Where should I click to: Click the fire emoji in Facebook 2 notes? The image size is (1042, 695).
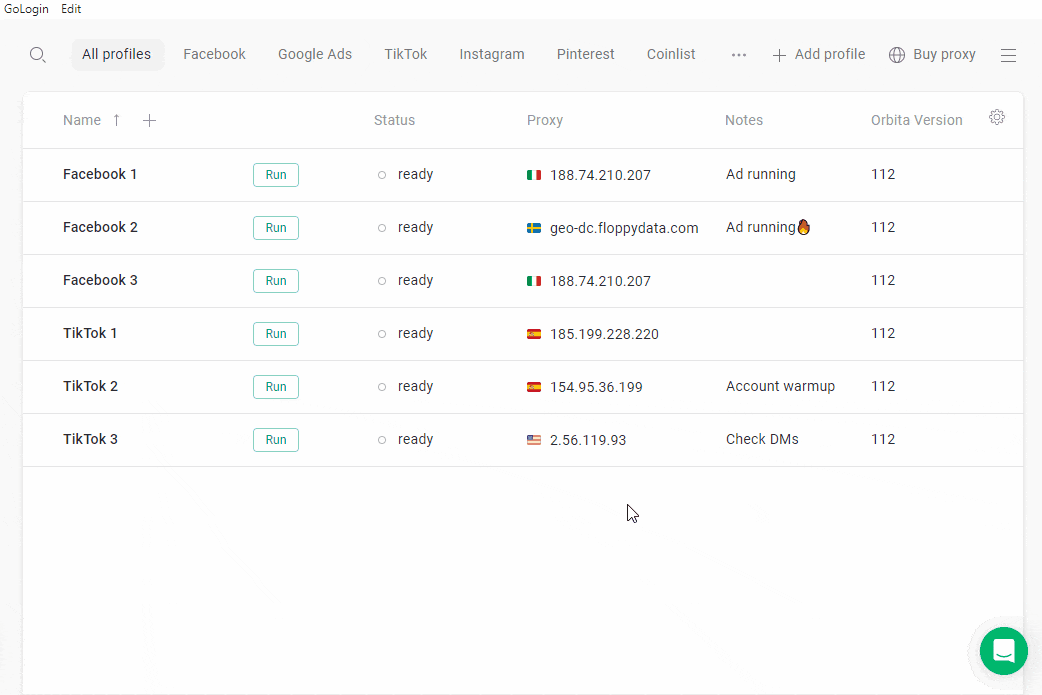tap(804, 227)
